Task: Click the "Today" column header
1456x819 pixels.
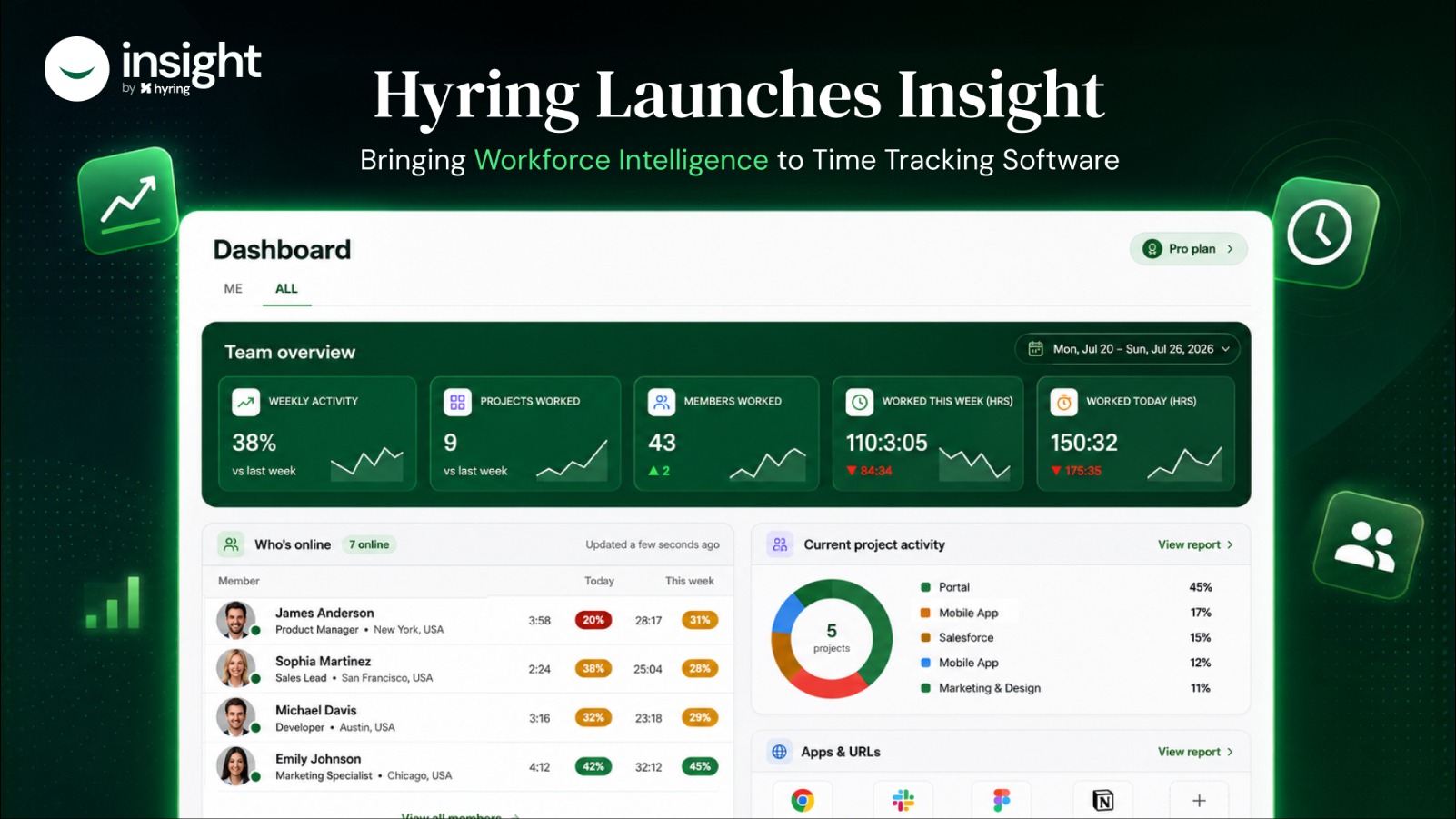Action: [599, 581]
